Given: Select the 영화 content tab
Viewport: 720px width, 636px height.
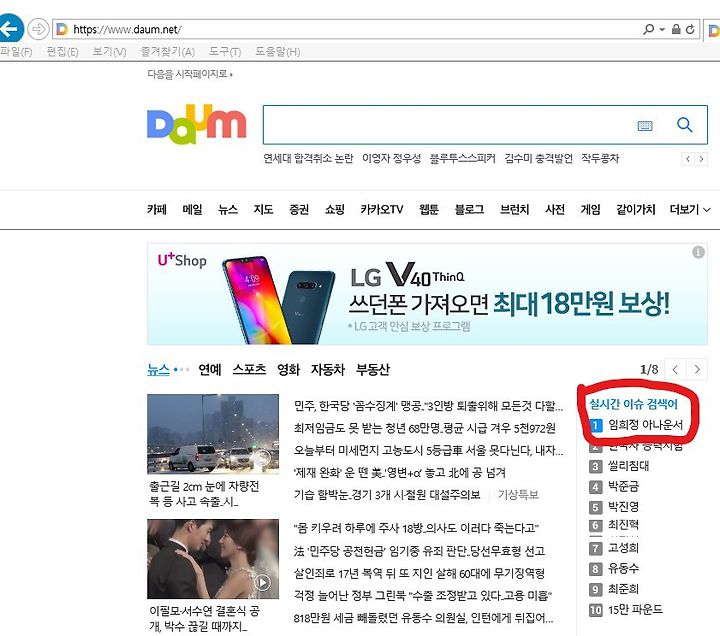Looking at the screenshot, I should 288,369.
